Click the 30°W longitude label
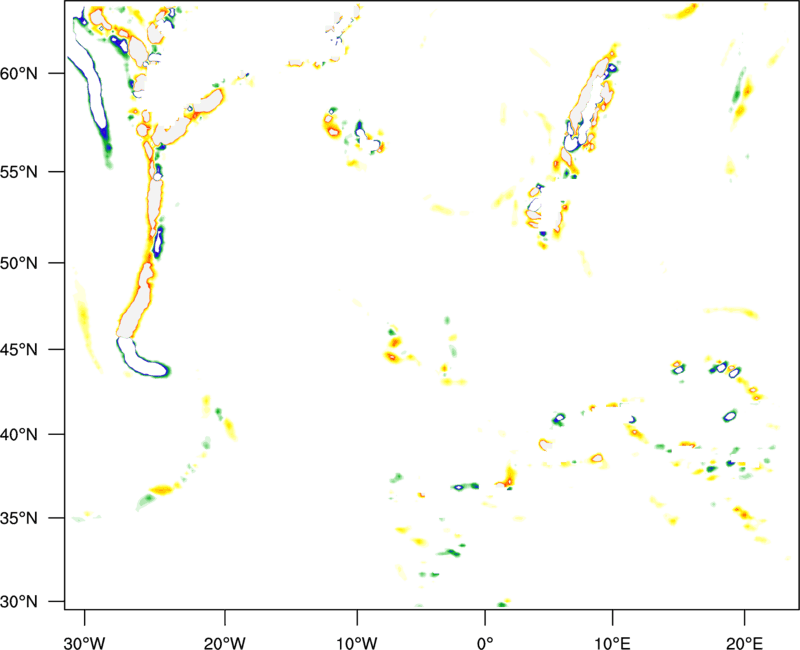Screen dimensions: 800x650 (x=85, y=643)
